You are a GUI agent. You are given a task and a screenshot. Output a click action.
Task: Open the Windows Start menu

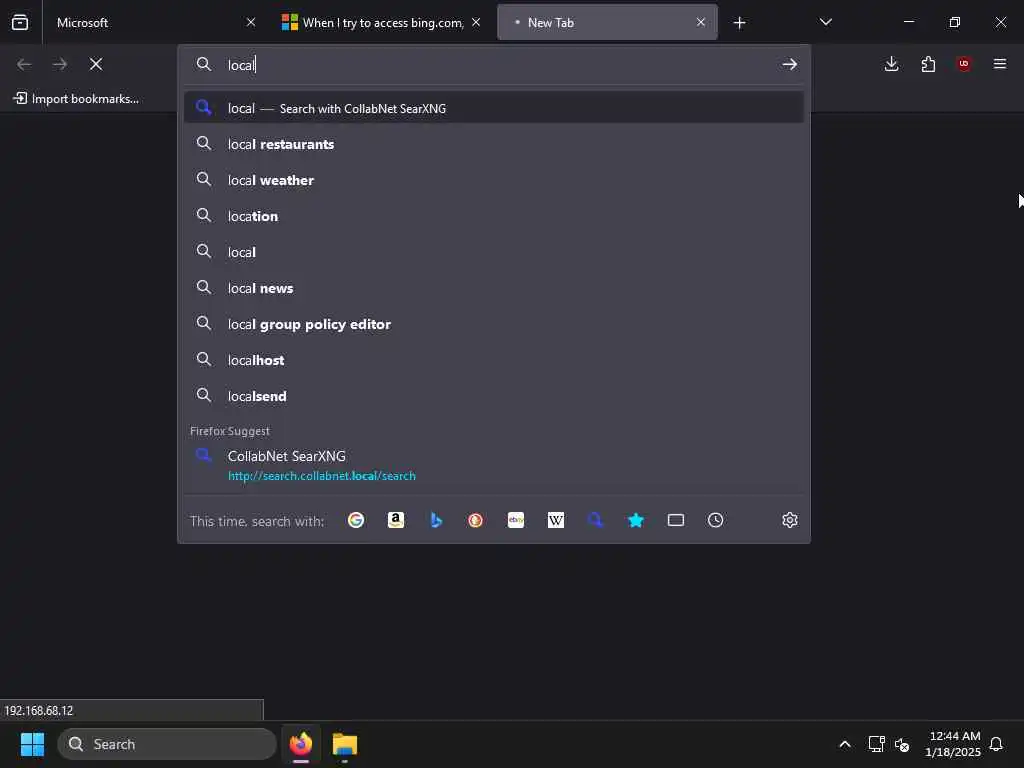[32, 744]
